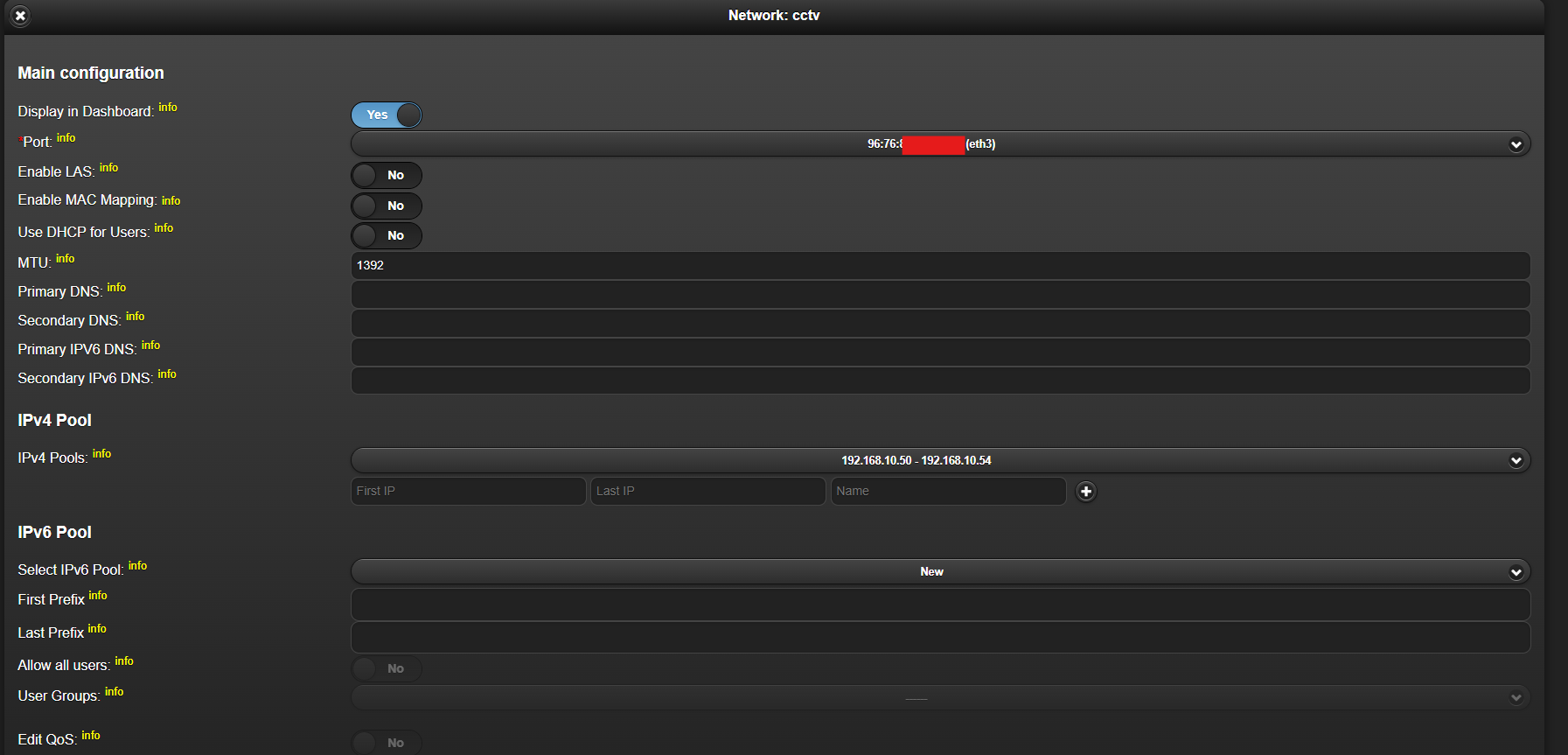View info hint next to MTU
1568x755 pixels.
click(x=66, y=259)
